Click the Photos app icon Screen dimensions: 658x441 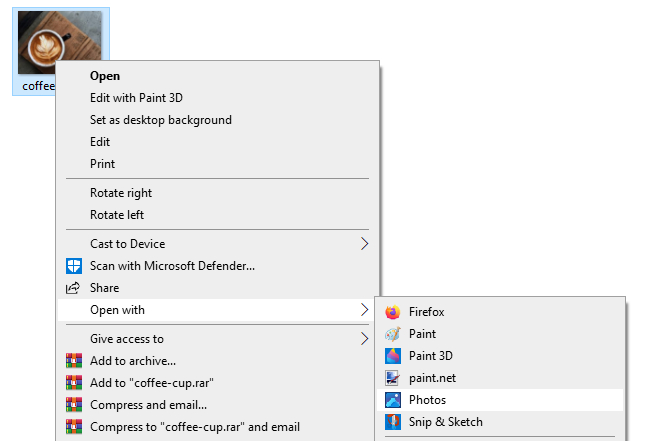point(393,400)
